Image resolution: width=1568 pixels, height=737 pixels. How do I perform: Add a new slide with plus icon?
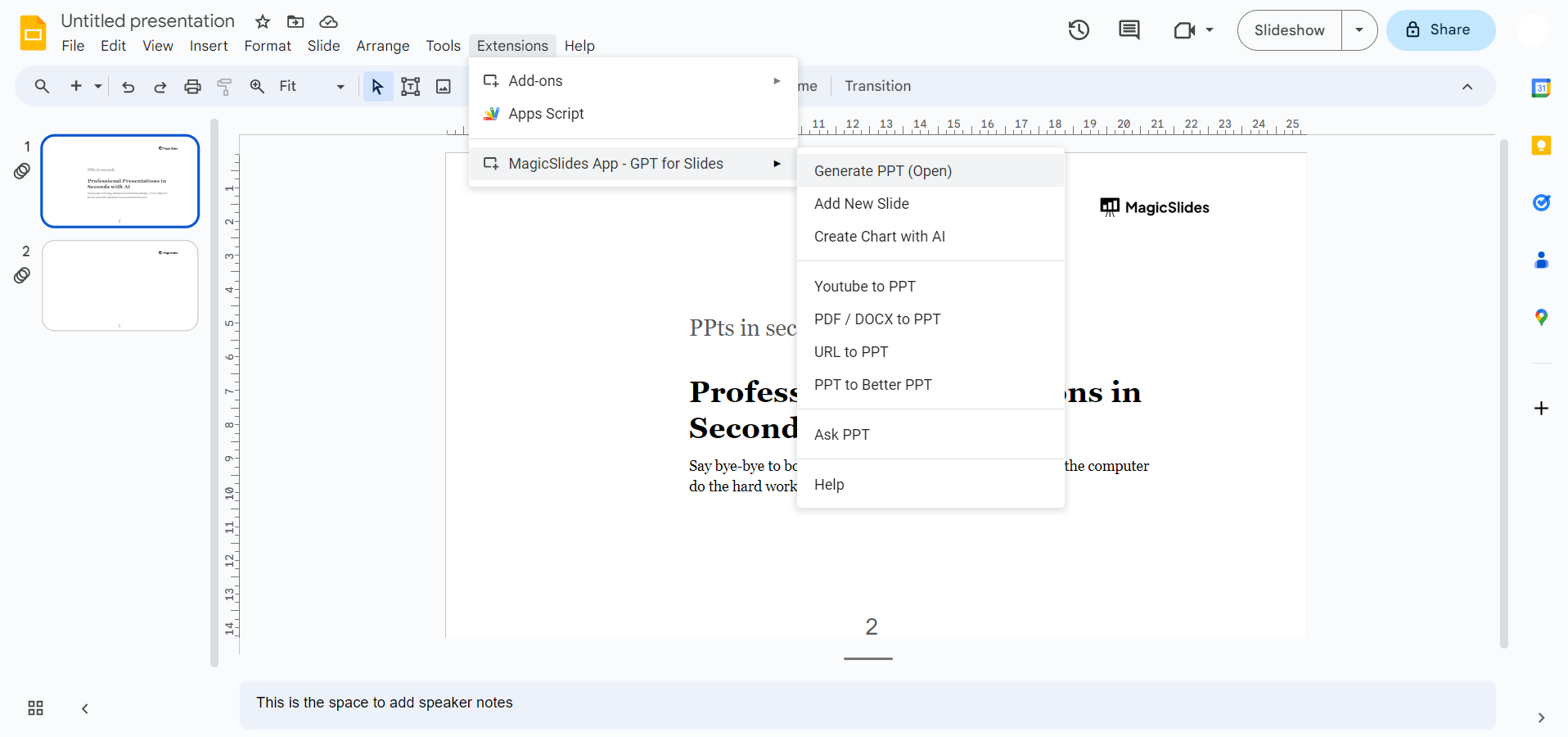pos(76,86)
